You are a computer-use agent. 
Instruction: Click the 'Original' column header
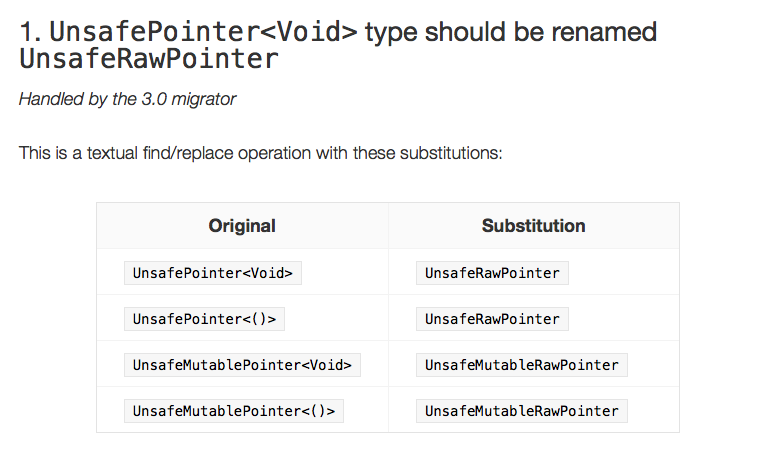242,226
